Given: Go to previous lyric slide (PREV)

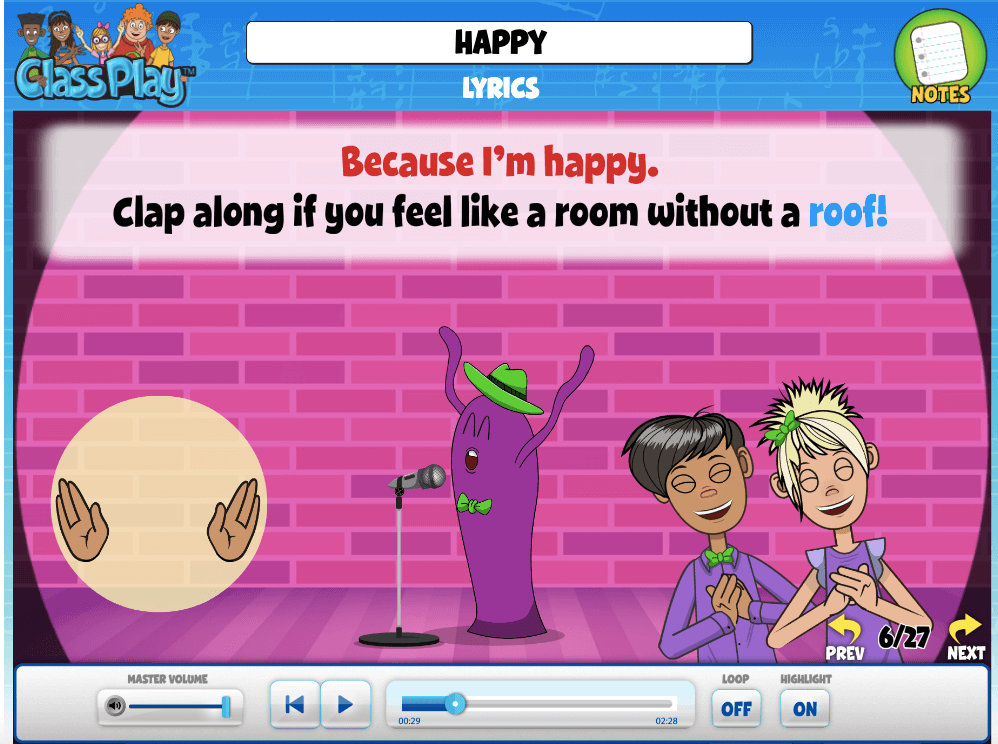Looking at the screenshot, I should 845,637.
